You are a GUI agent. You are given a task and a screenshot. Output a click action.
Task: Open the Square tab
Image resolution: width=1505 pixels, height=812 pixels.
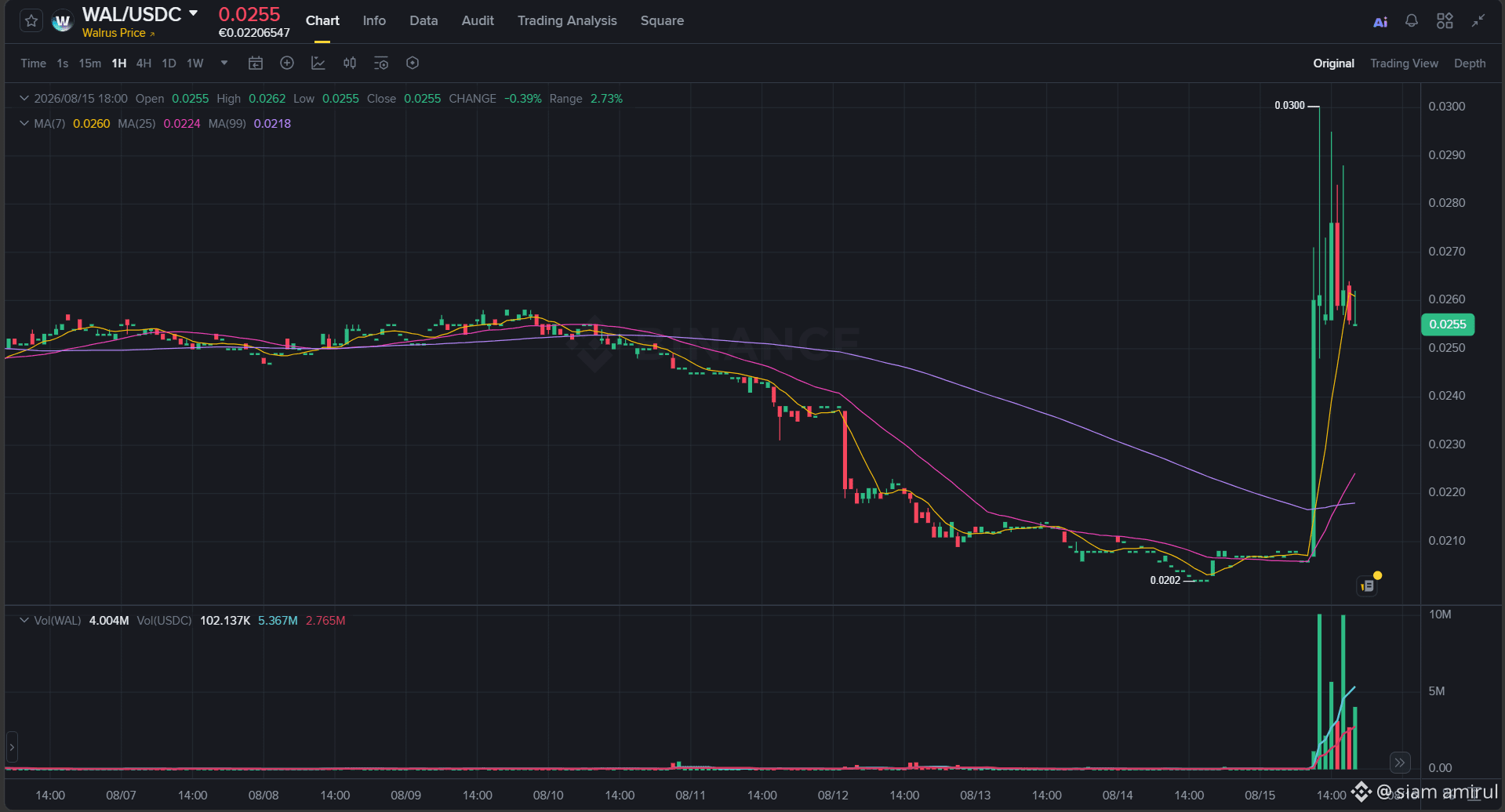coord(662,21)
